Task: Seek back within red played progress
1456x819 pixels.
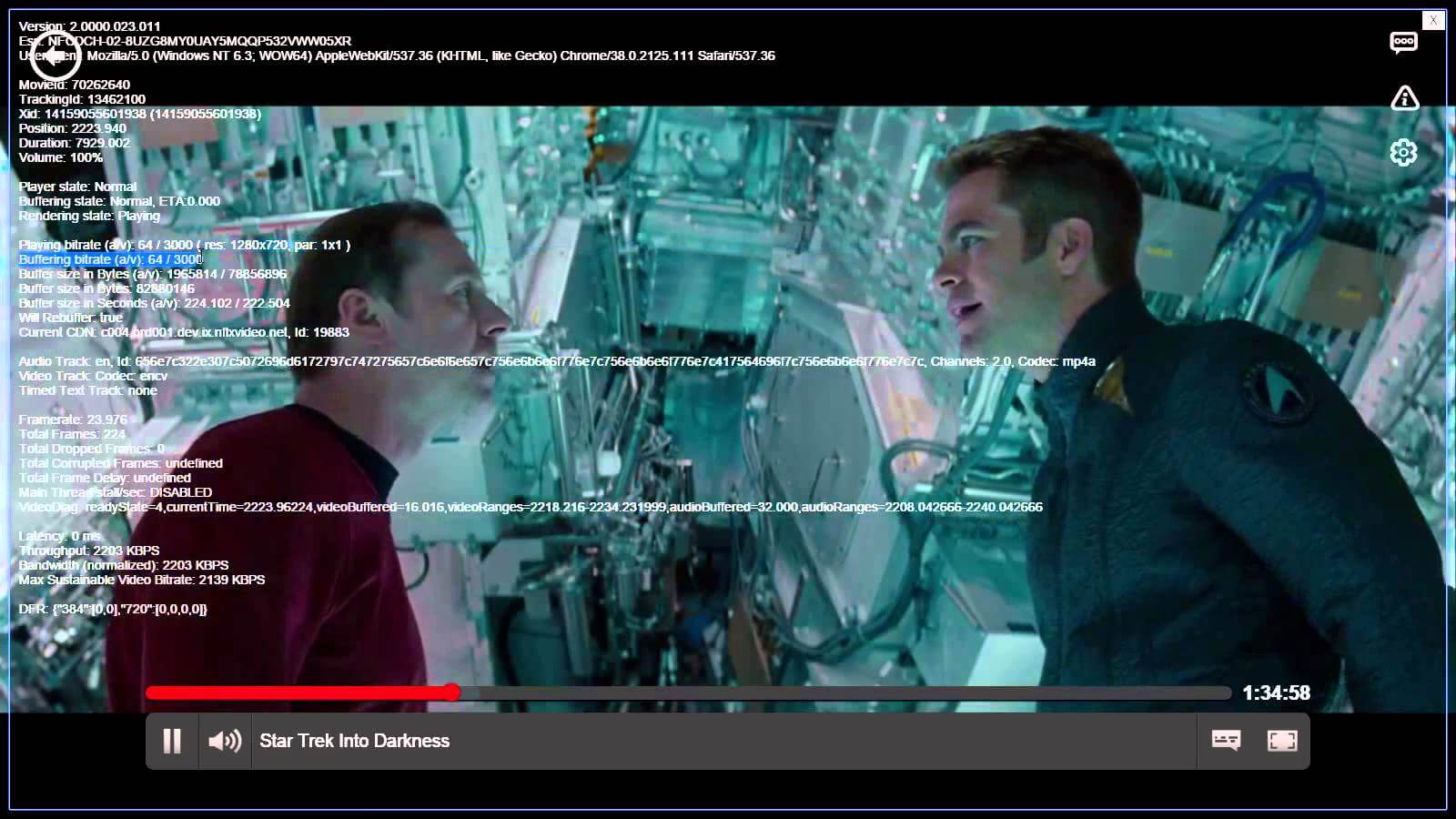Action: (296, 693)
